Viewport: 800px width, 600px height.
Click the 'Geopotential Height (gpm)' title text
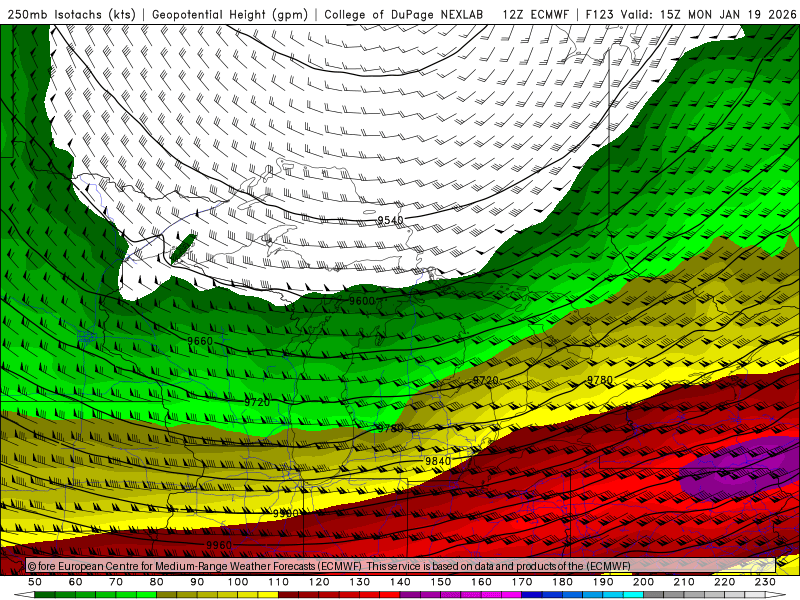(x=230, y=14)
